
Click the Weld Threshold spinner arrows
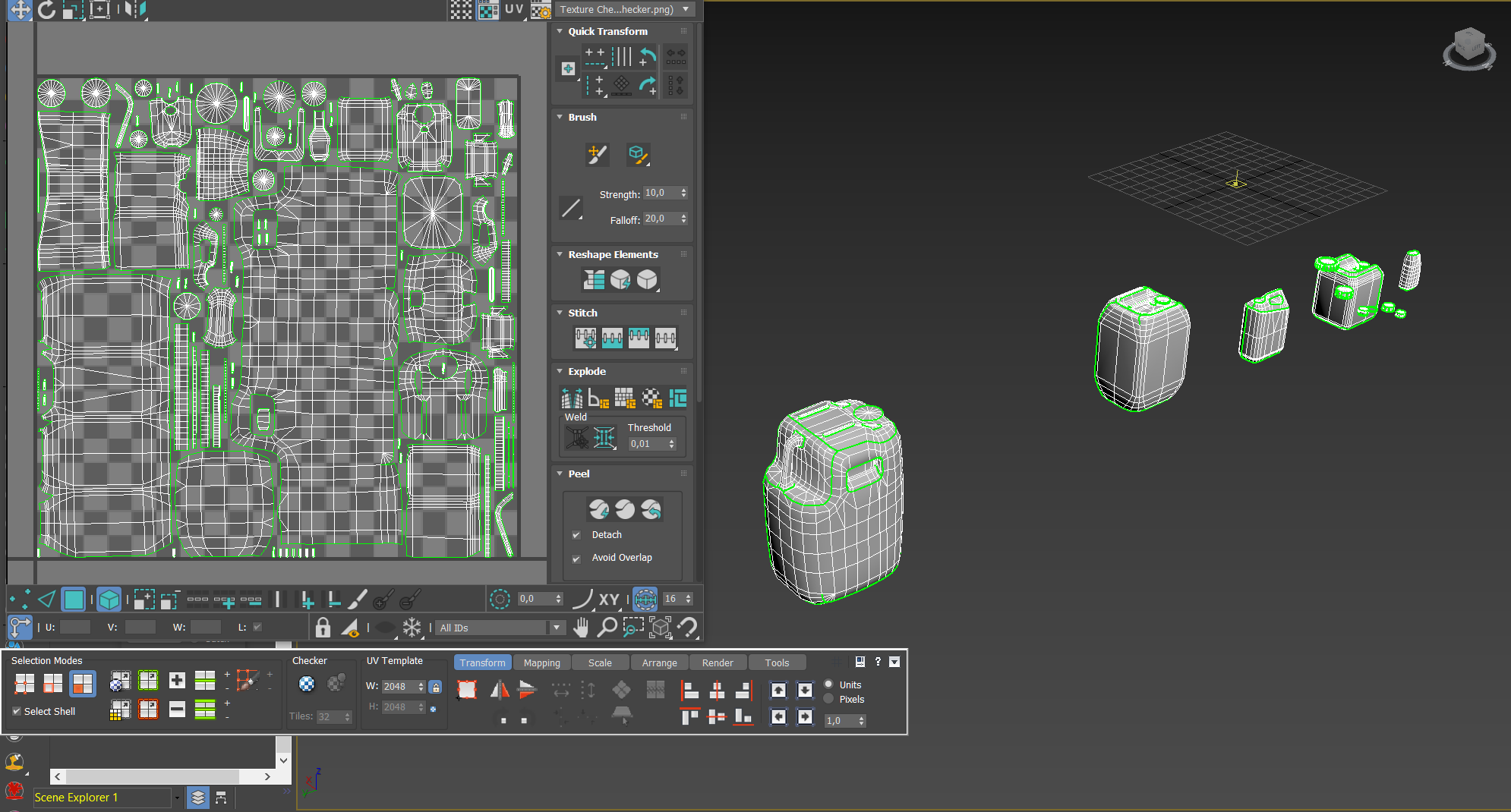671,444
